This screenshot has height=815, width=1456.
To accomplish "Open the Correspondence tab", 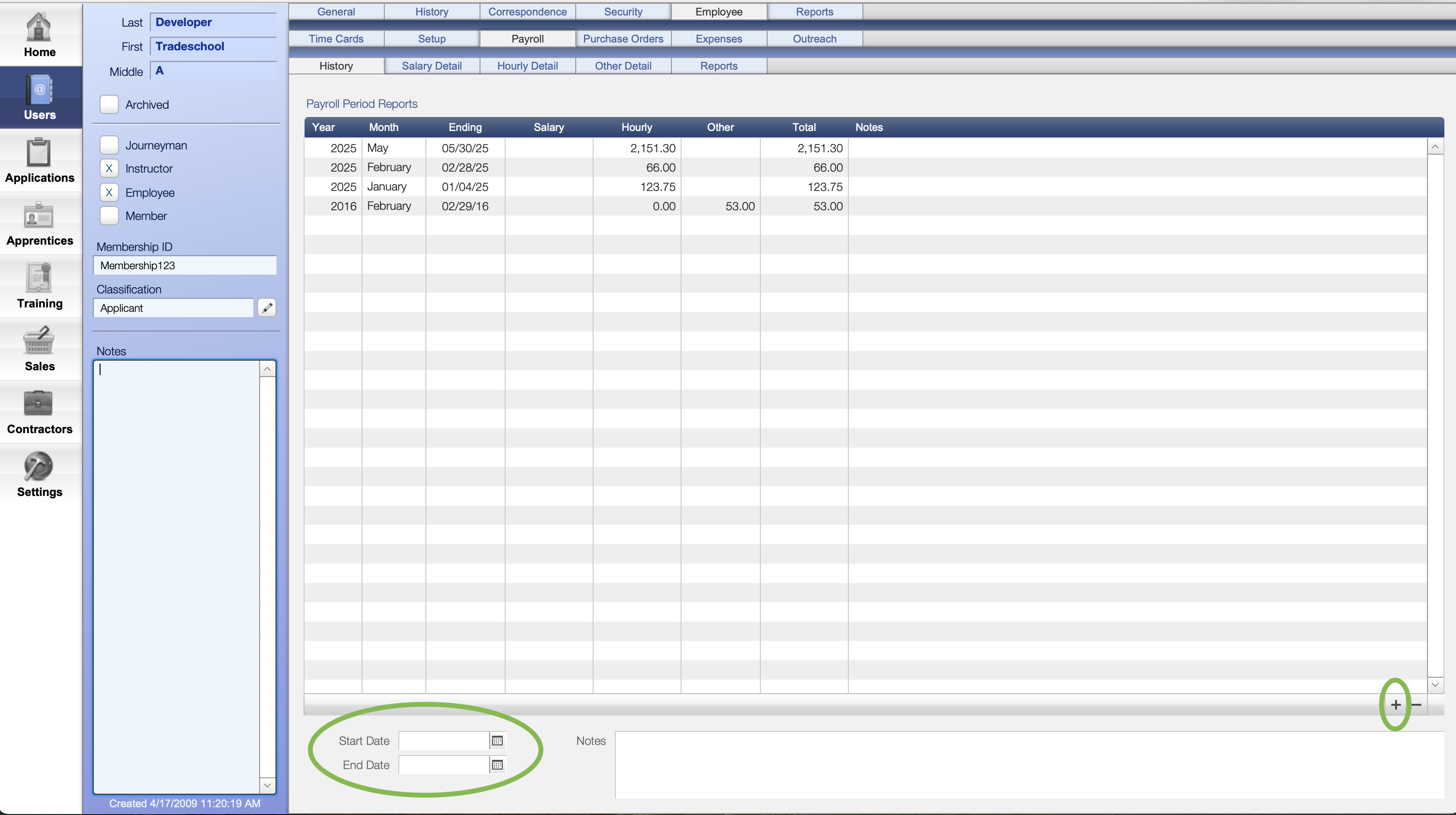I will point(527,12).
